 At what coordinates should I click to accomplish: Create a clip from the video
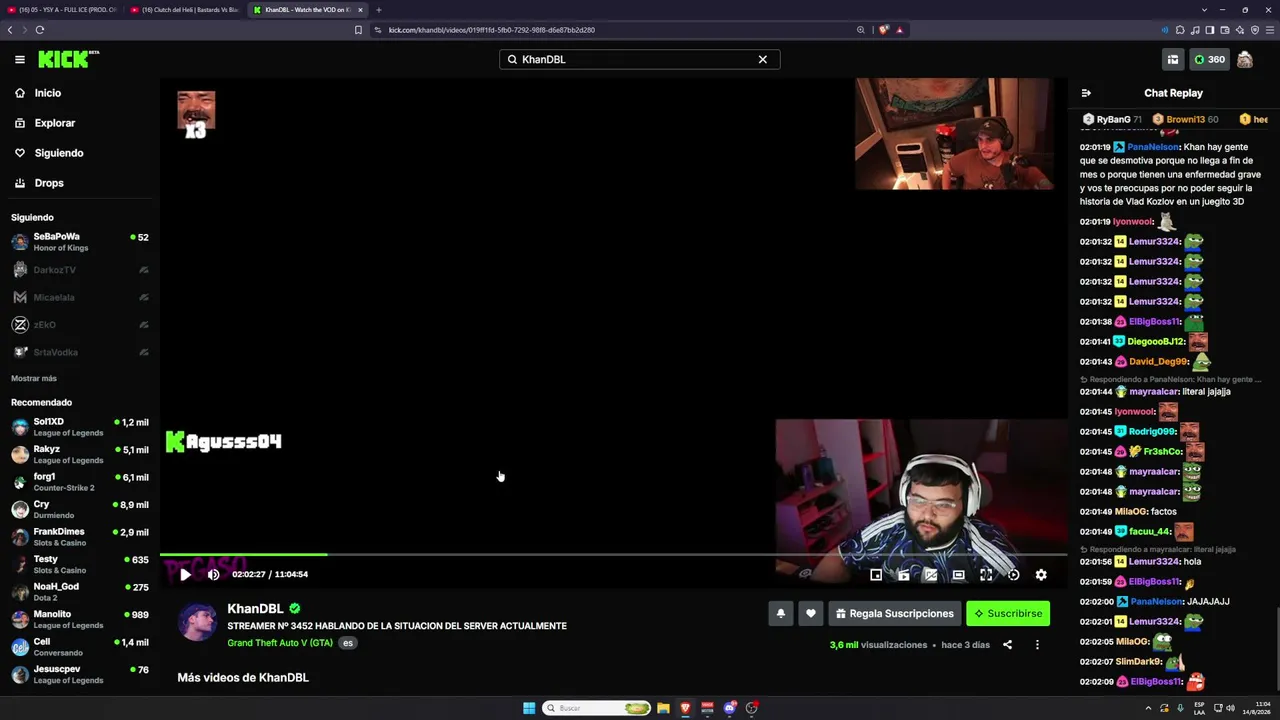[903, 575]
